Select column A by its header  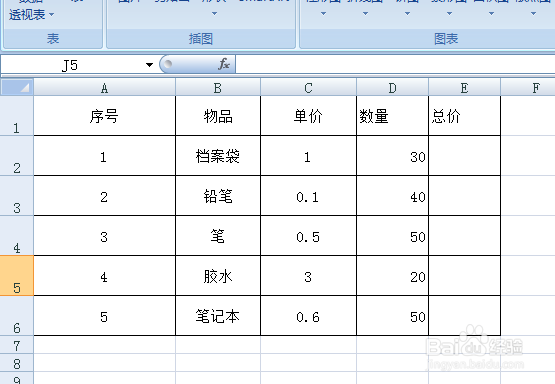tap(104, 88)
